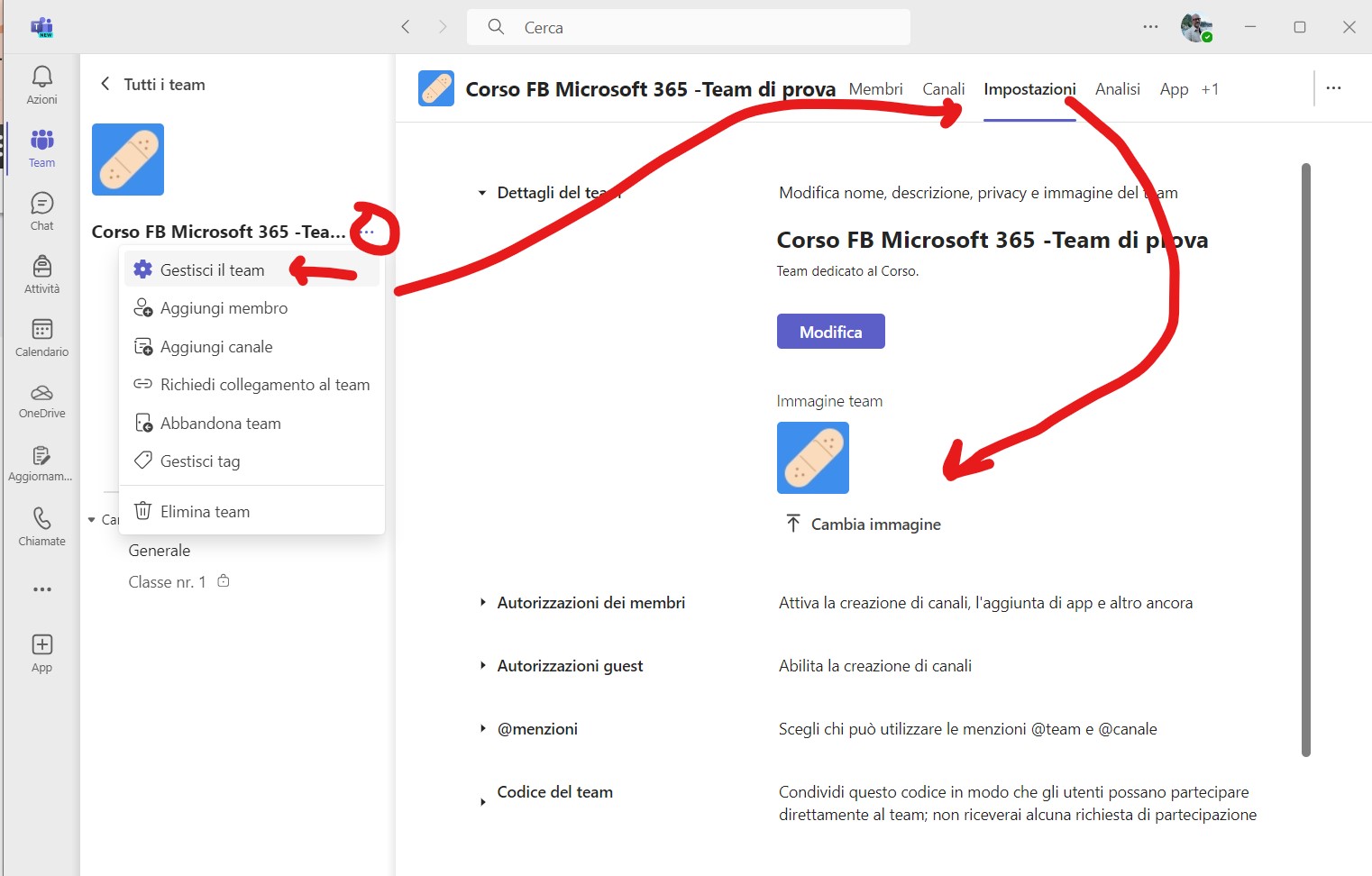Open OneDrive from the sidebar
Image resolution: width=1372 pixels, height=876 pixels.
pyautogui.click(x=41, y=400)
